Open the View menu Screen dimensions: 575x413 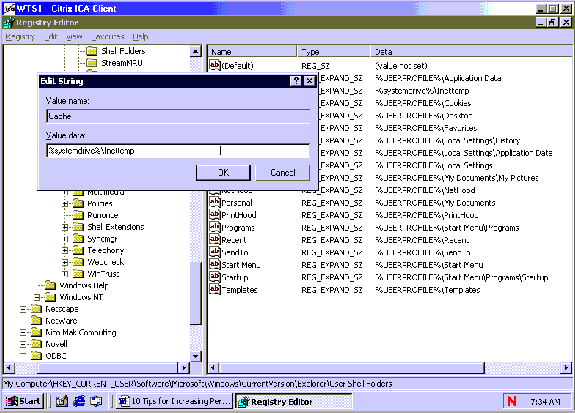click(74, 37)
